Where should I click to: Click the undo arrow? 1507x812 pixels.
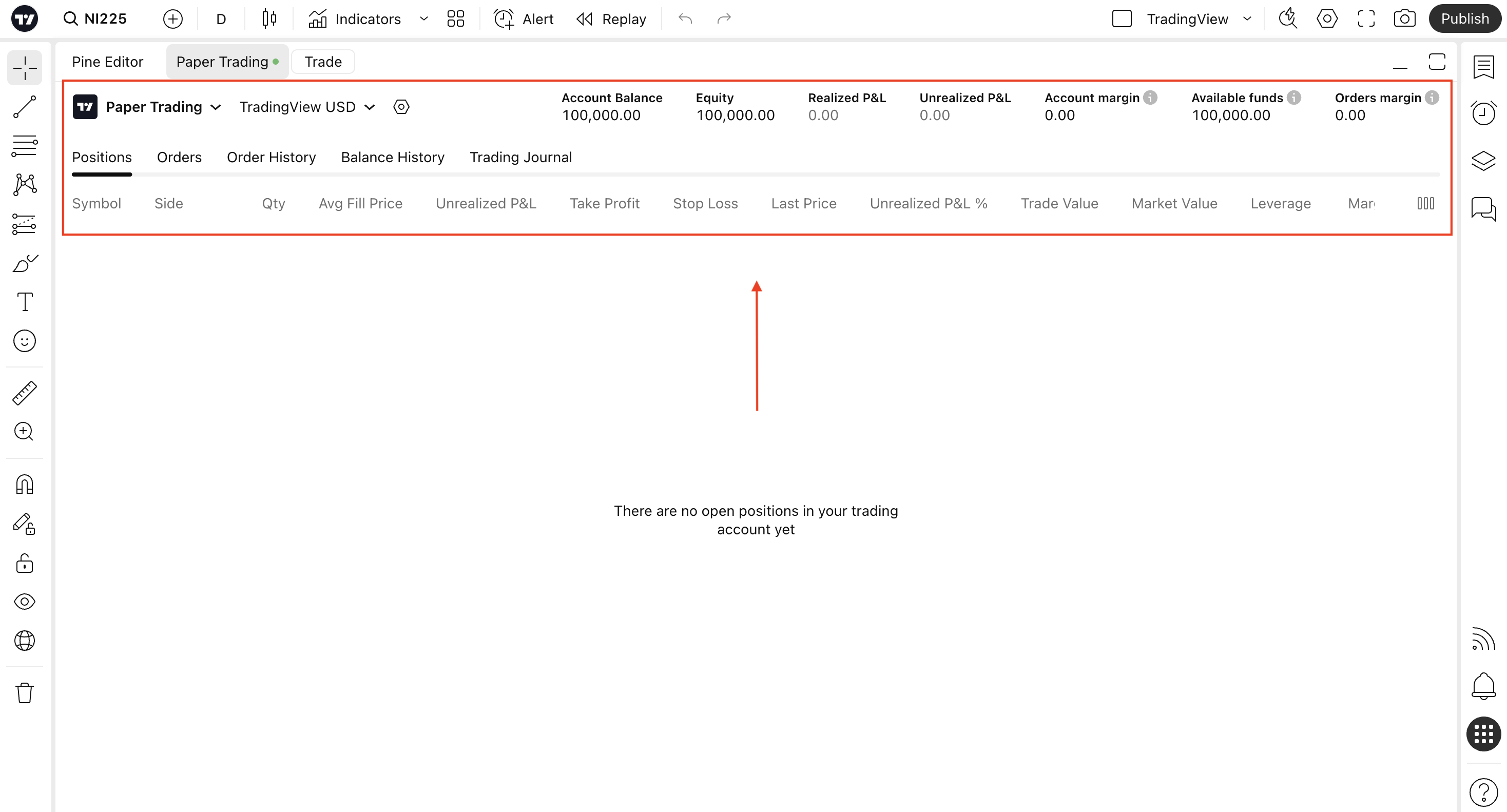point(685,18)
